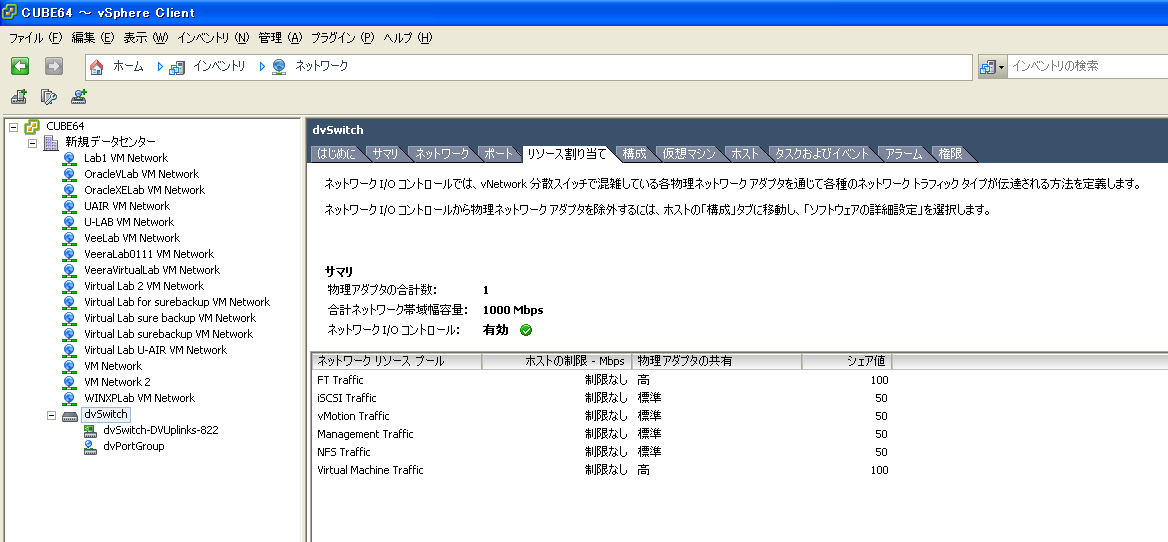
Task: Click ホーム in the breadcrumb bar
Action: point(128,66)
